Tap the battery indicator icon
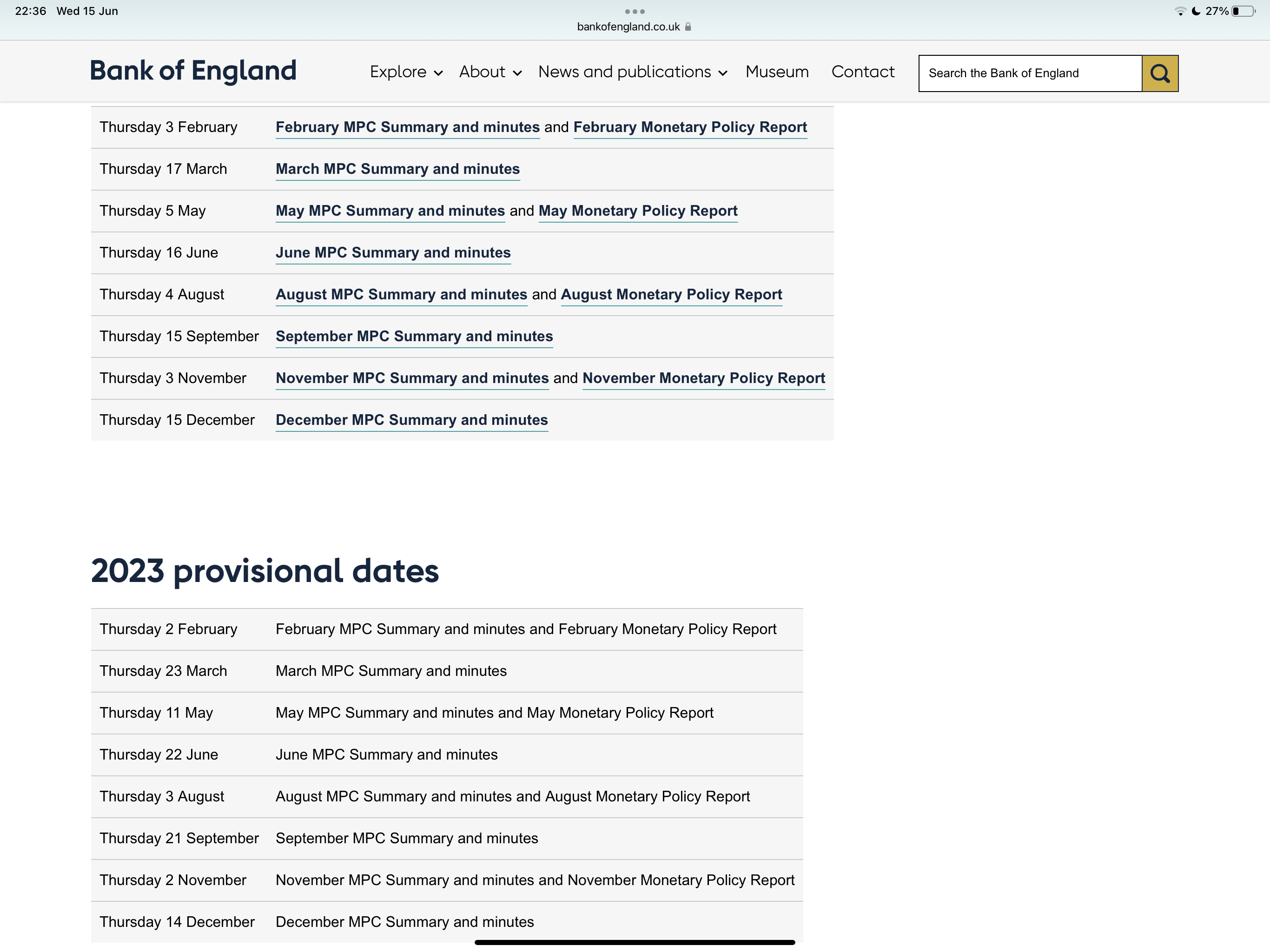 click(x=1244, y=11)
